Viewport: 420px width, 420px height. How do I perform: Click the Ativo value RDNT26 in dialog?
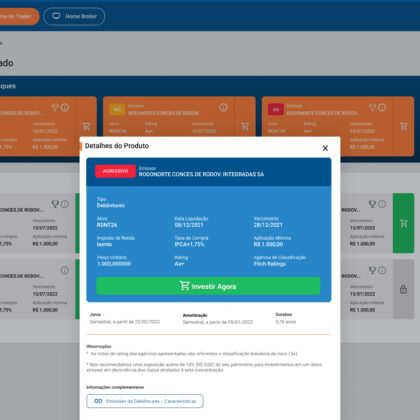[x=107, y=225]
